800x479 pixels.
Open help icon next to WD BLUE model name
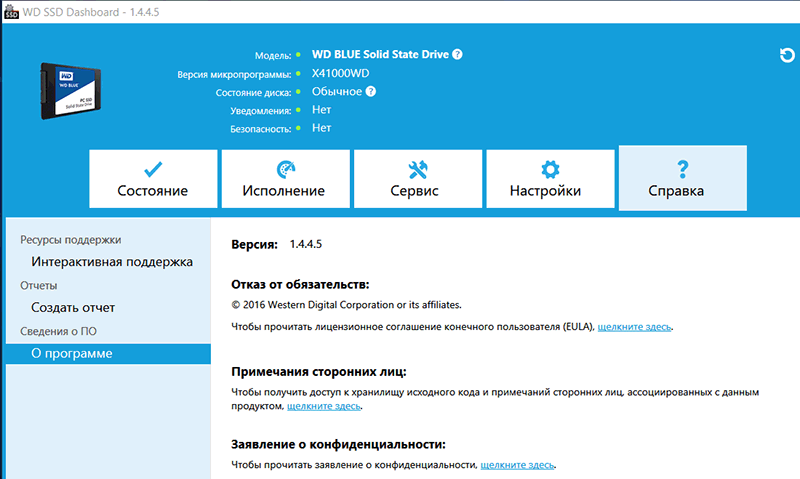[457, 54]
